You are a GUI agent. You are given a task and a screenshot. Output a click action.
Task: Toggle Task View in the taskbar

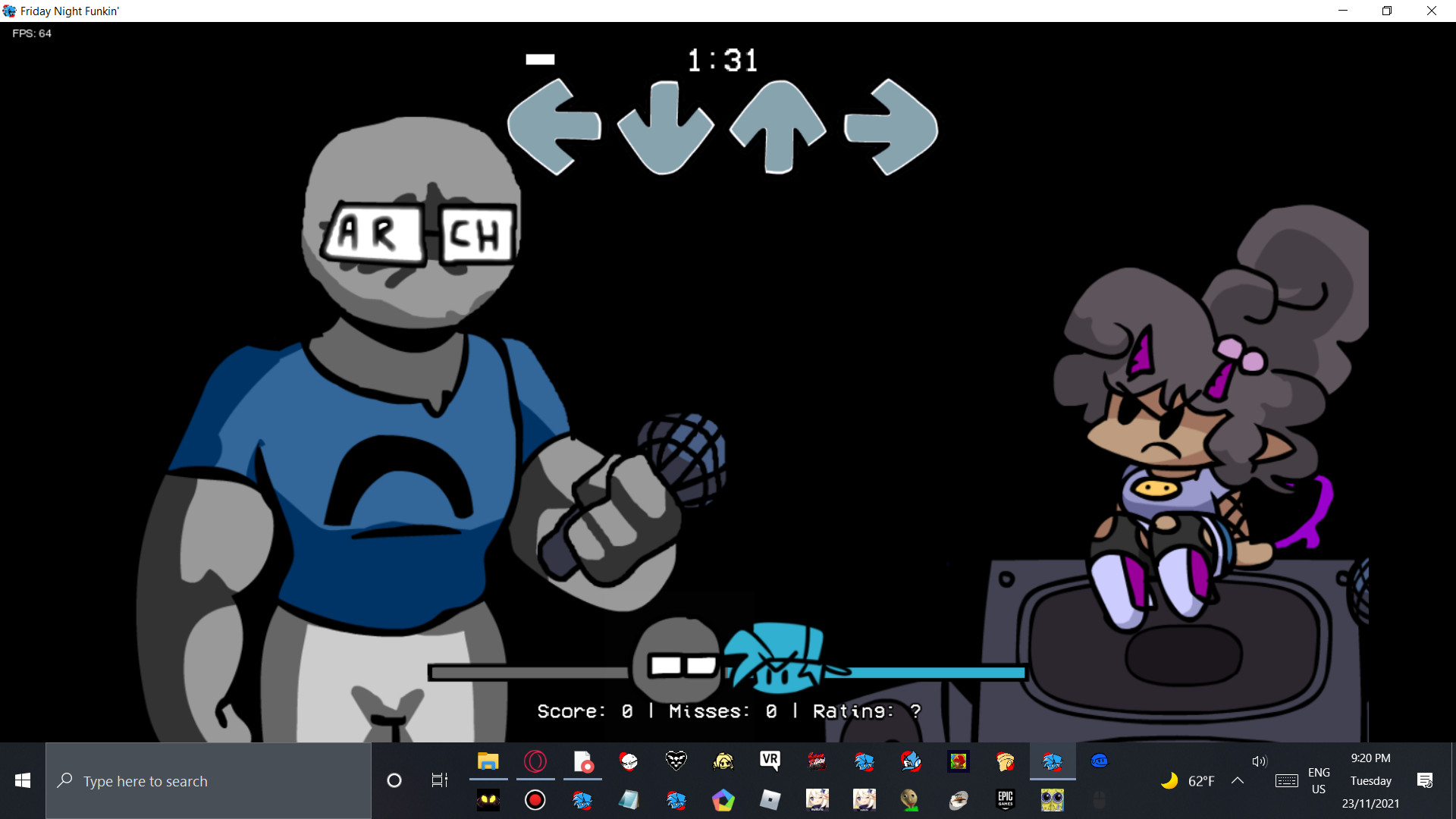pos(438,780)
